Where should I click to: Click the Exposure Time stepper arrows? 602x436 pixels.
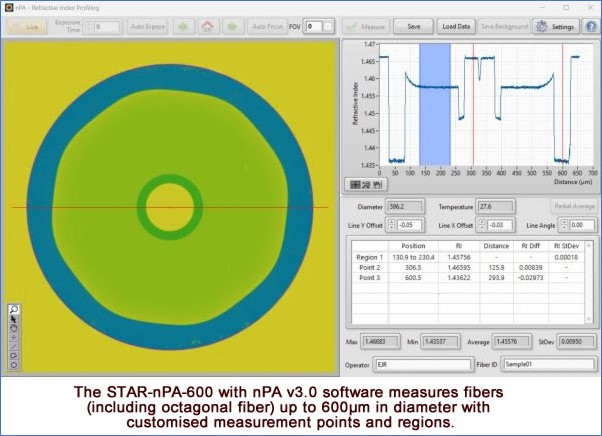click(x=89, y=26)
